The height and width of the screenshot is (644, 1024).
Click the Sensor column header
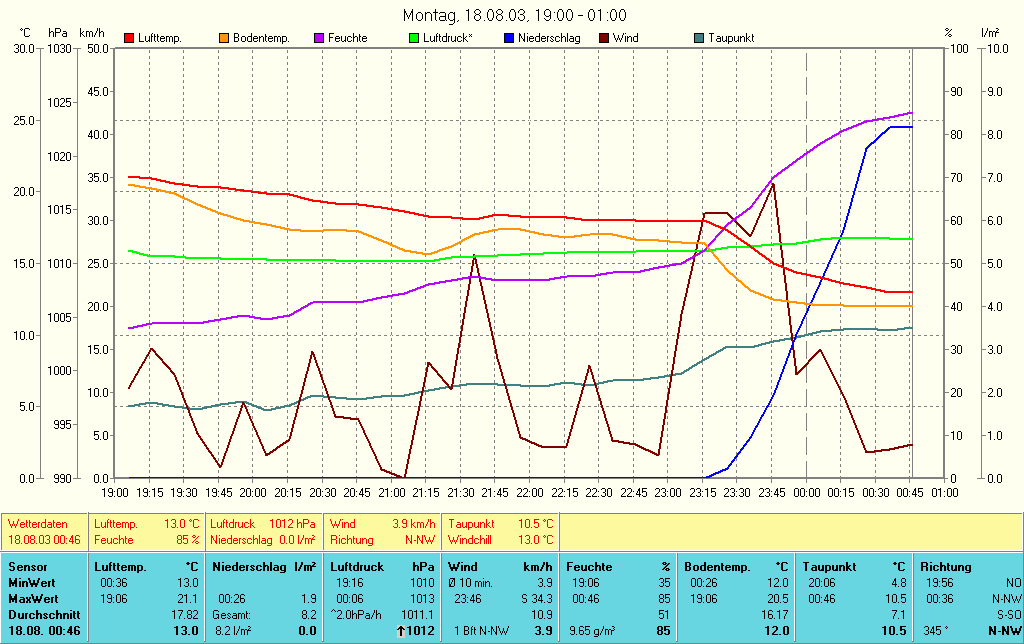27,567
